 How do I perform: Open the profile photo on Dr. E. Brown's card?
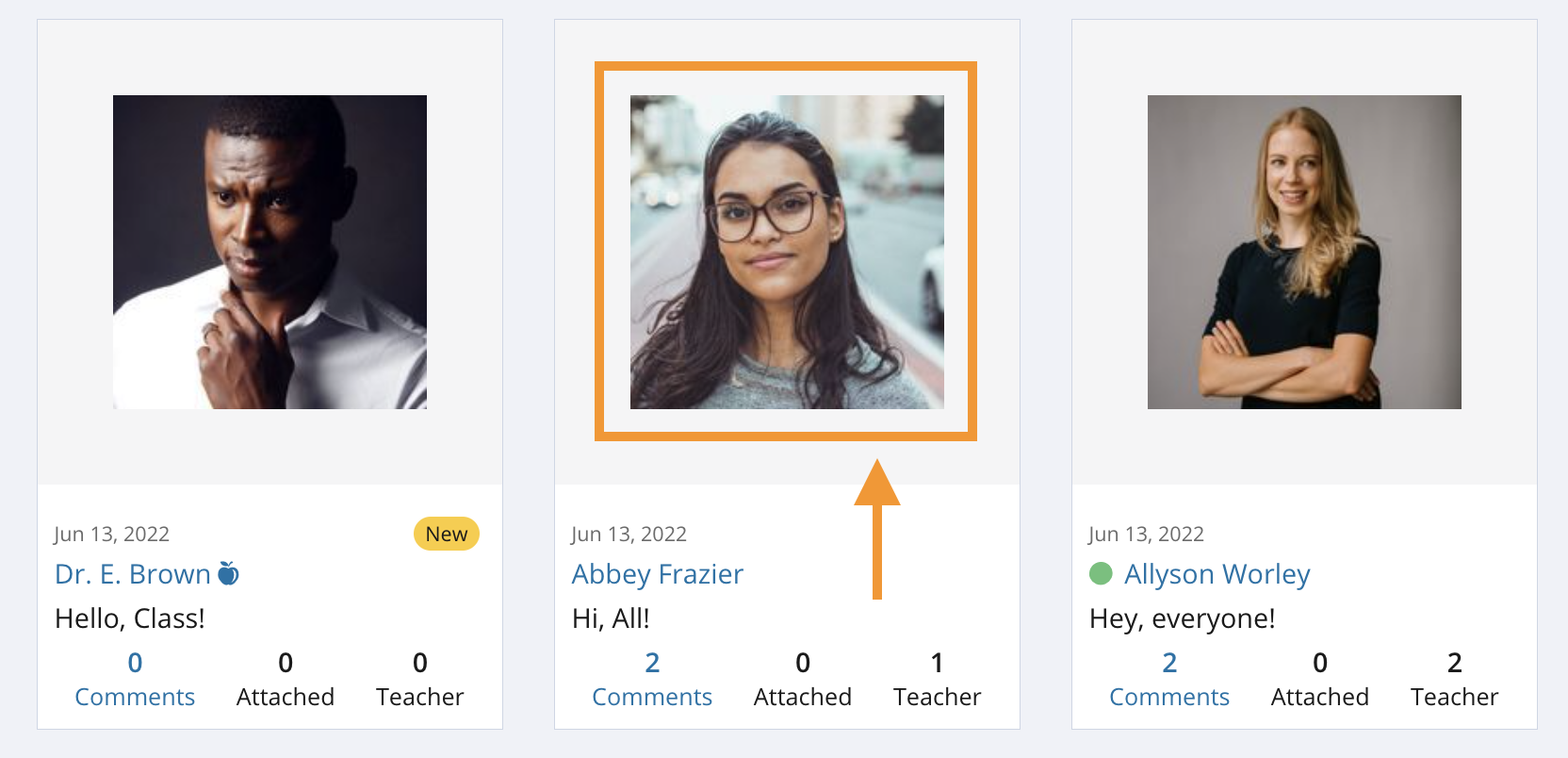click(269, 252)
